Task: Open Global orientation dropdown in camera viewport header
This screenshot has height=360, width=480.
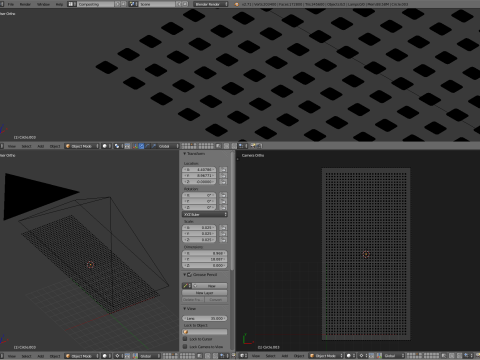Action: [x=393, y=356]
